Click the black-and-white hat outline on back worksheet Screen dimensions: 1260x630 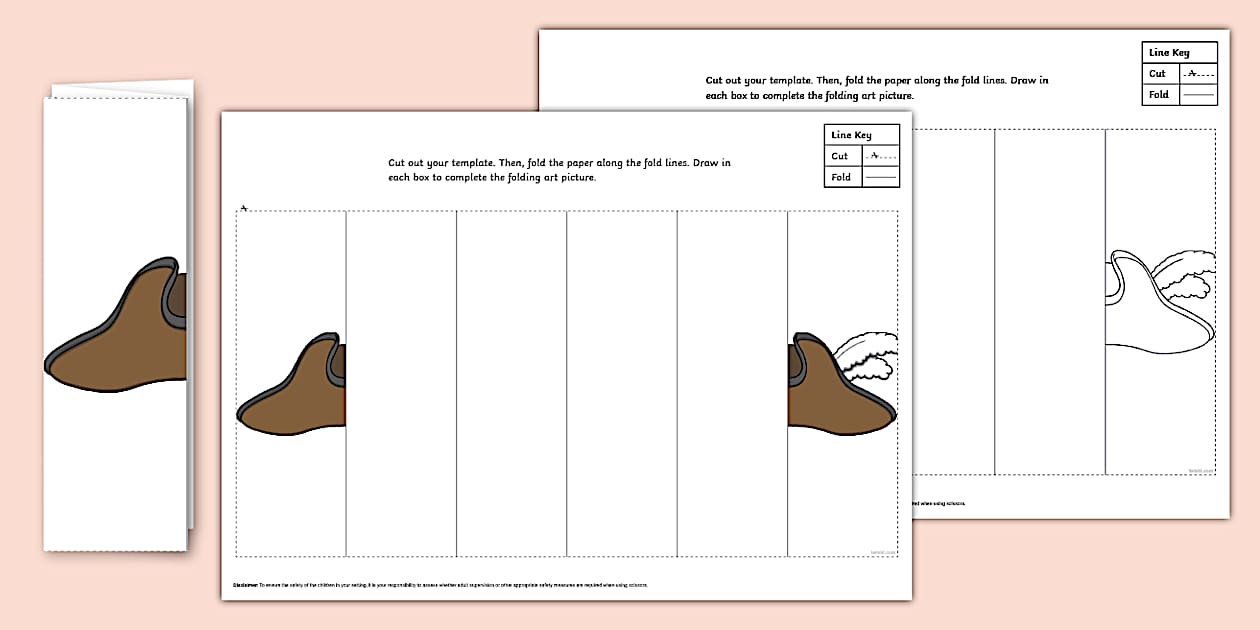tap(1161, 300)
